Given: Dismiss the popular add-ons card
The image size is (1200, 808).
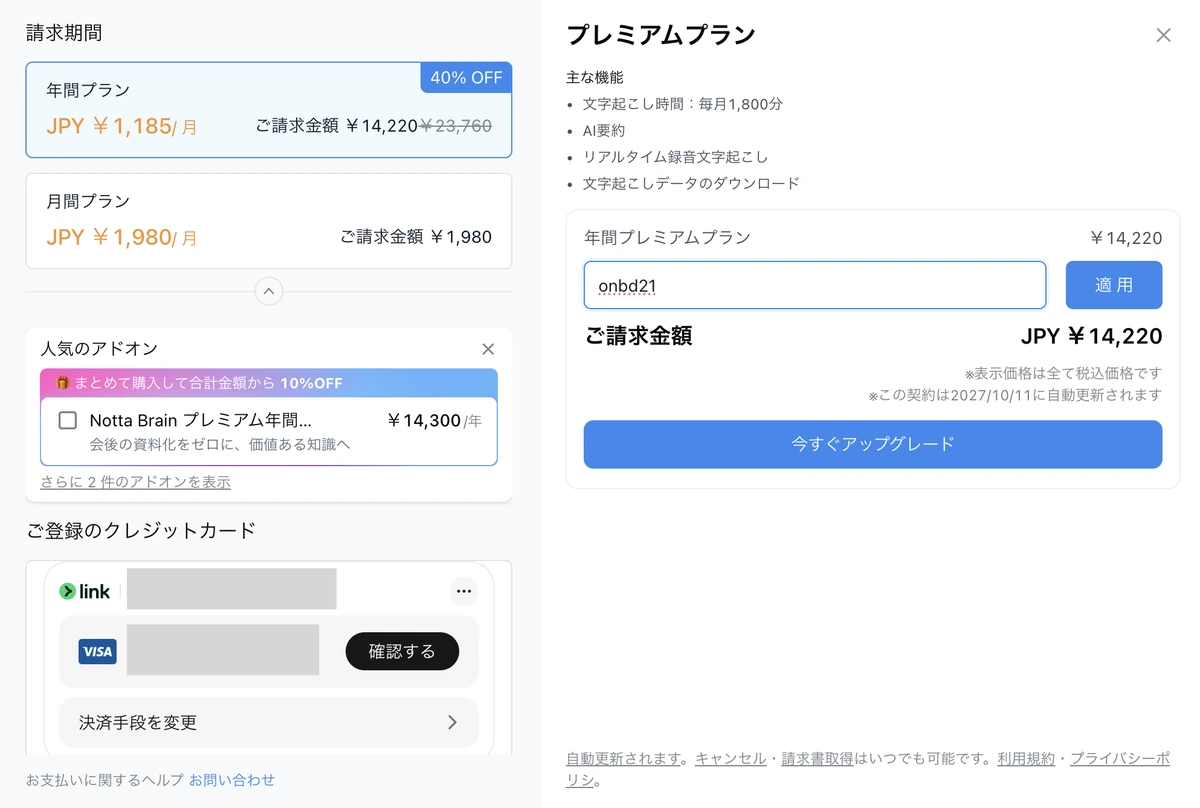Looking at the screenshot, I should (x=488, y=349).
